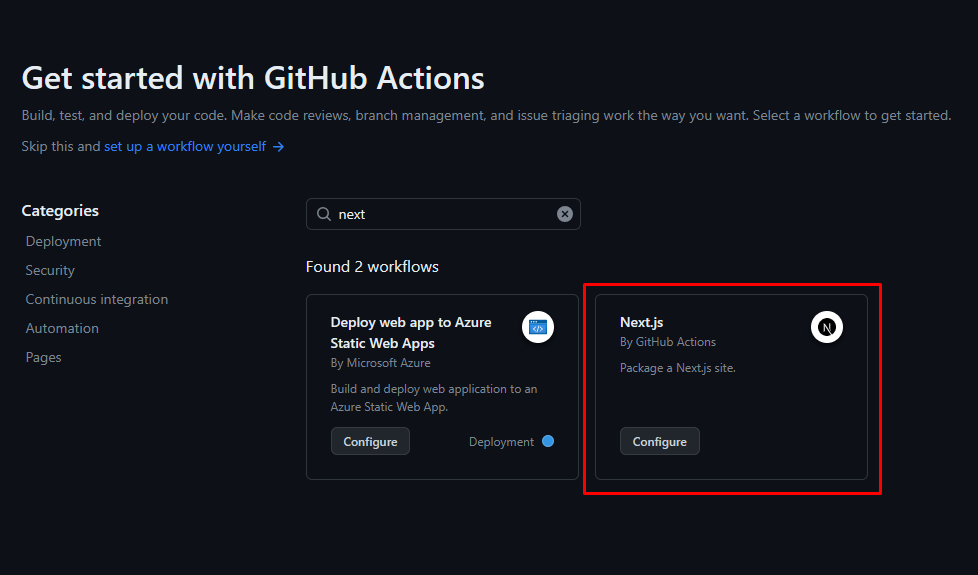Click the Next.js workflow title

click(641, 322)
